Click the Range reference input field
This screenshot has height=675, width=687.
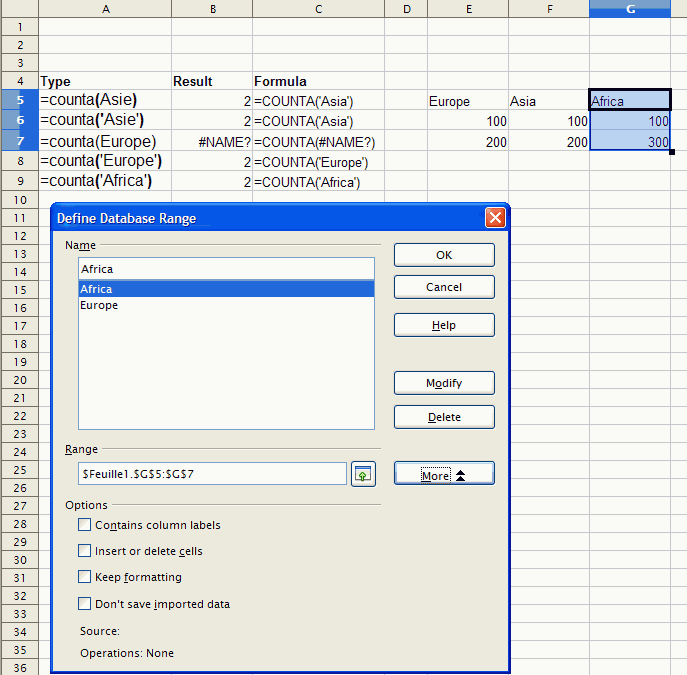click(x=211, y=474)
